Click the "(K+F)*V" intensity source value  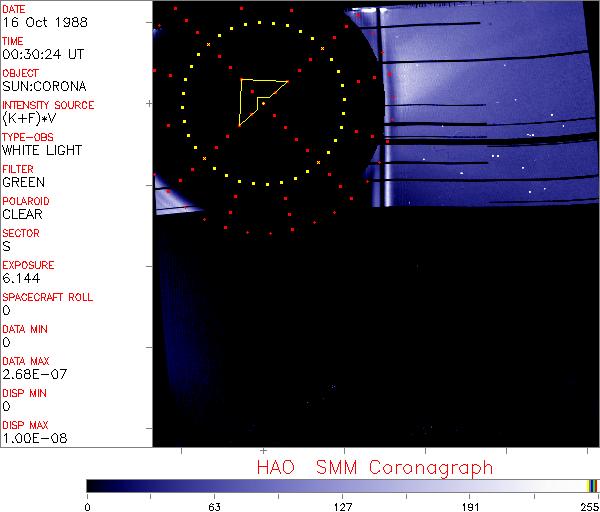tap(31, 118)
